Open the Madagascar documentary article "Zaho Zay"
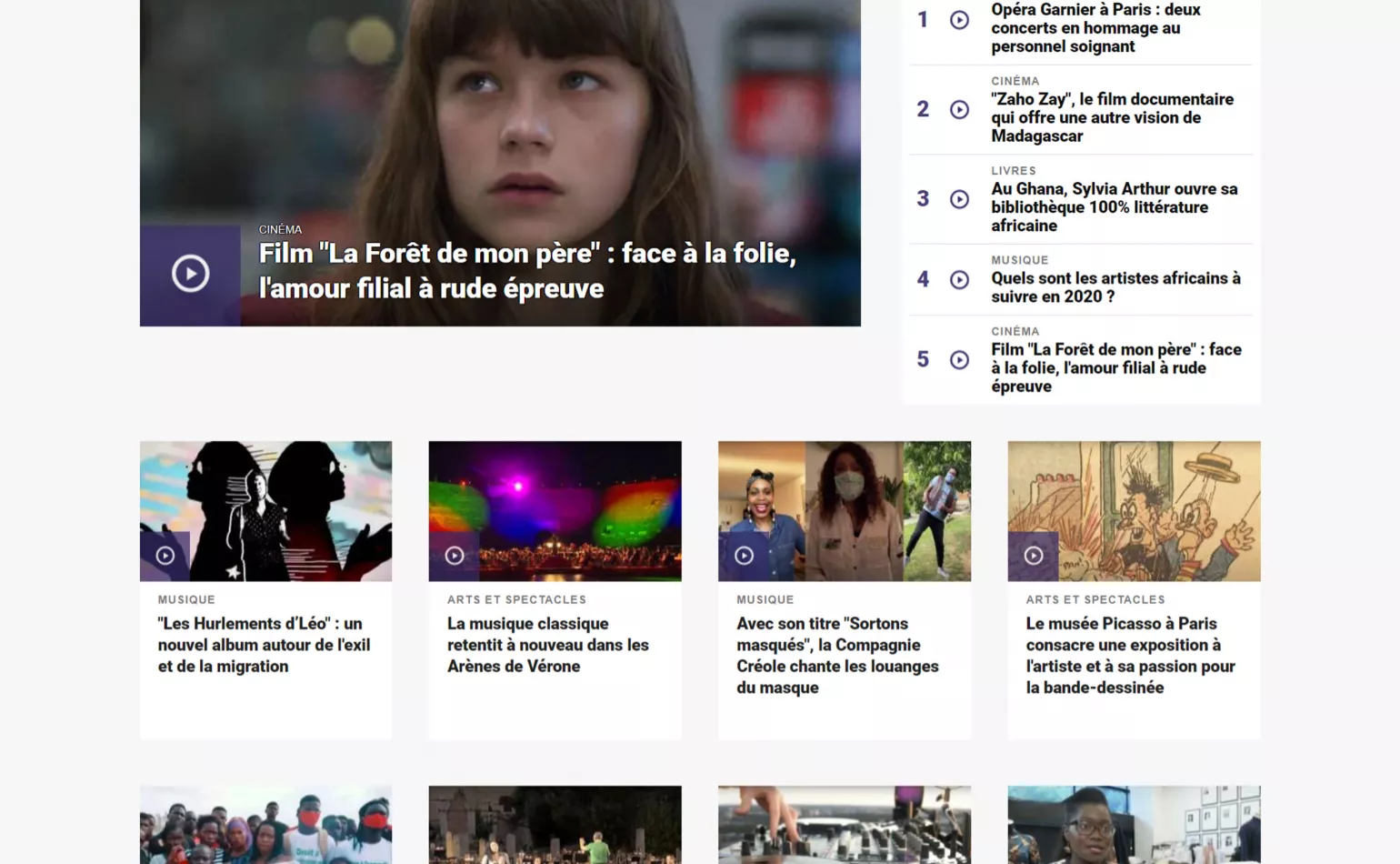This screenshot has width=1400, height=864. [x=1113, y=117]
